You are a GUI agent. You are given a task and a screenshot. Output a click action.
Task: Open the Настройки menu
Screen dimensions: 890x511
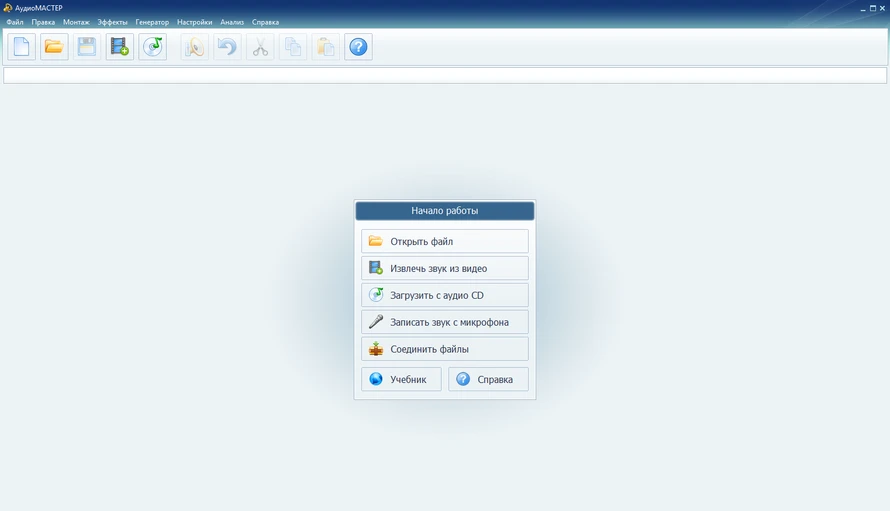click(195, 22)
